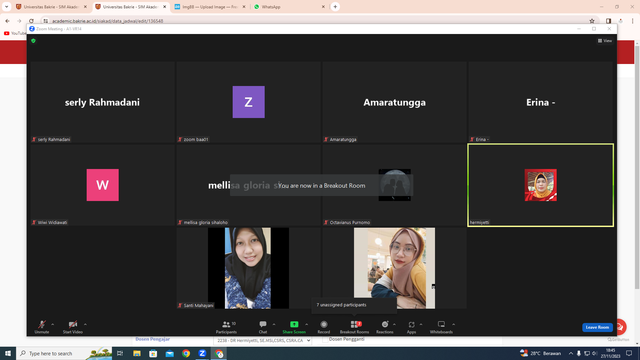The width and height of the screenshot is (640, 360).
Task: Click the Chrome address bar URL
Action: (x=108, y=21)
